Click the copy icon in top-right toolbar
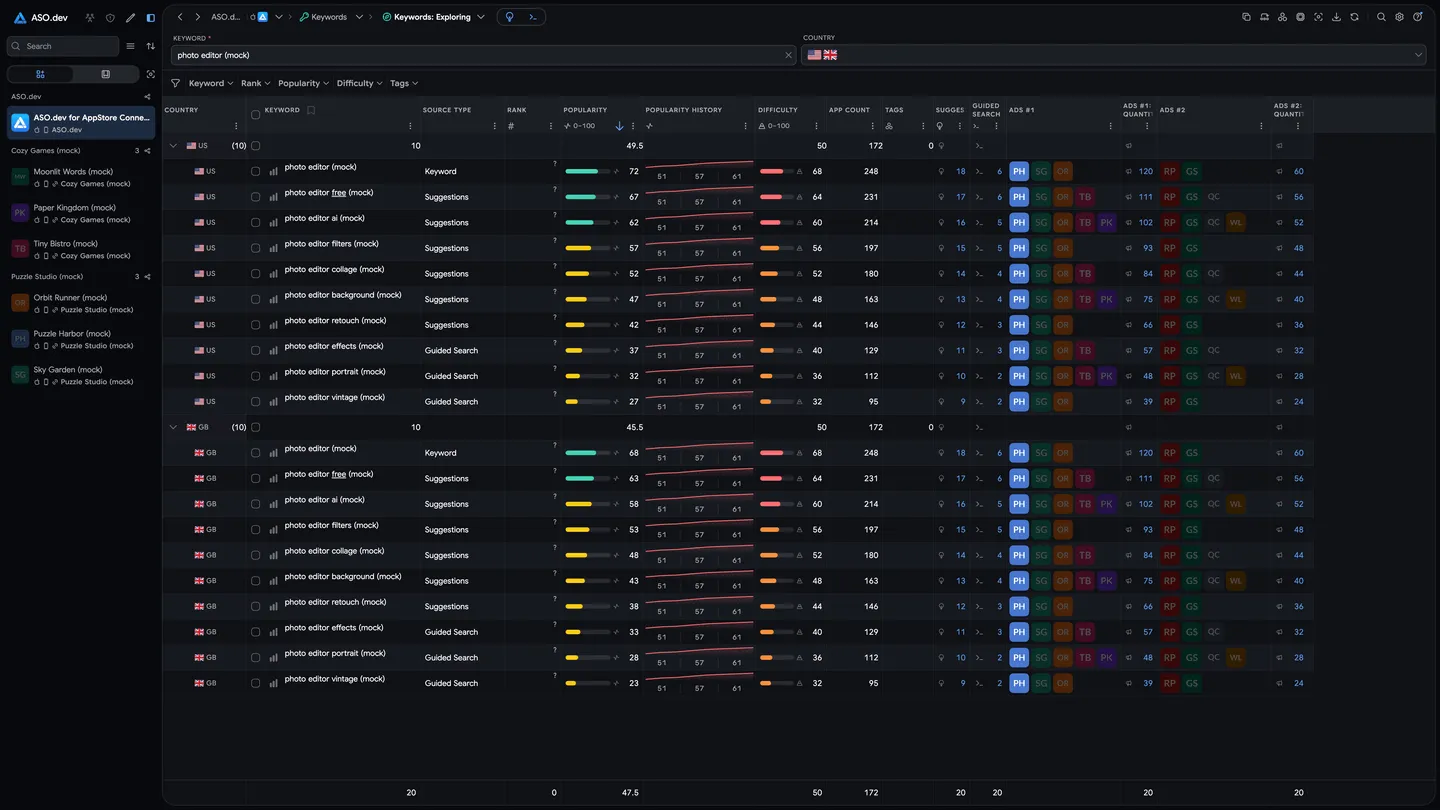The image size is (1440, 810). click(1246, 17)
